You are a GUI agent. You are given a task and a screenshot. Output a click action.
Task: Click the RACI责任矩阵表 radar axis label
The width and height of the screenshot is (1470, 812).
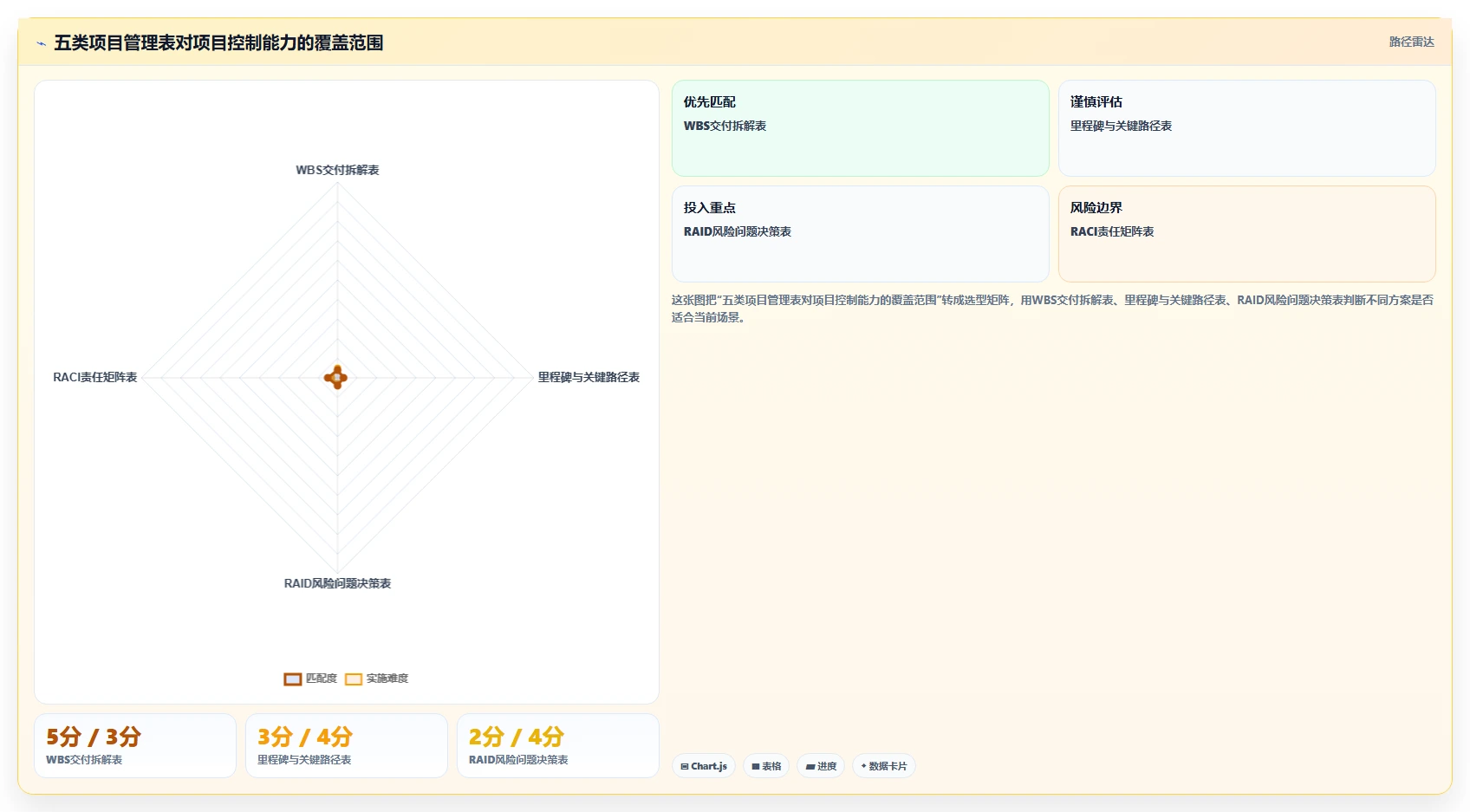point(95,377)
